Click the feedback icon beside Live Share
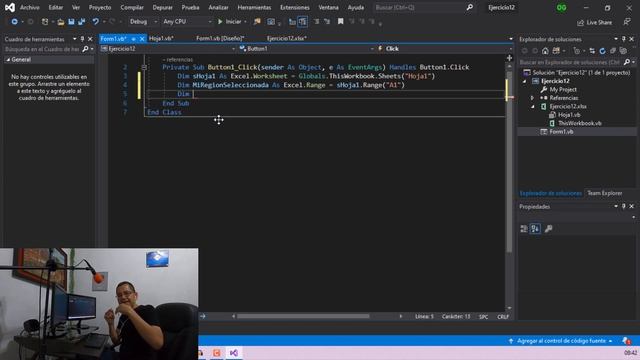 (x=627, y=22)
